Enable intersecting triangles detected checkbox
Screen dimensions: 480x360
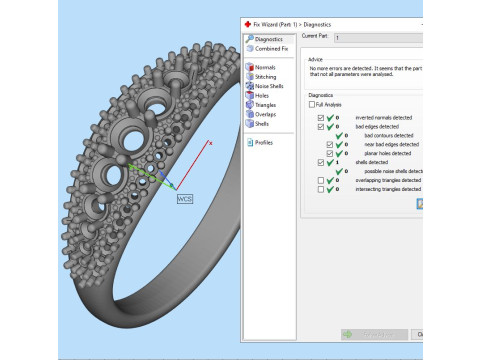[x=321, y=189]
